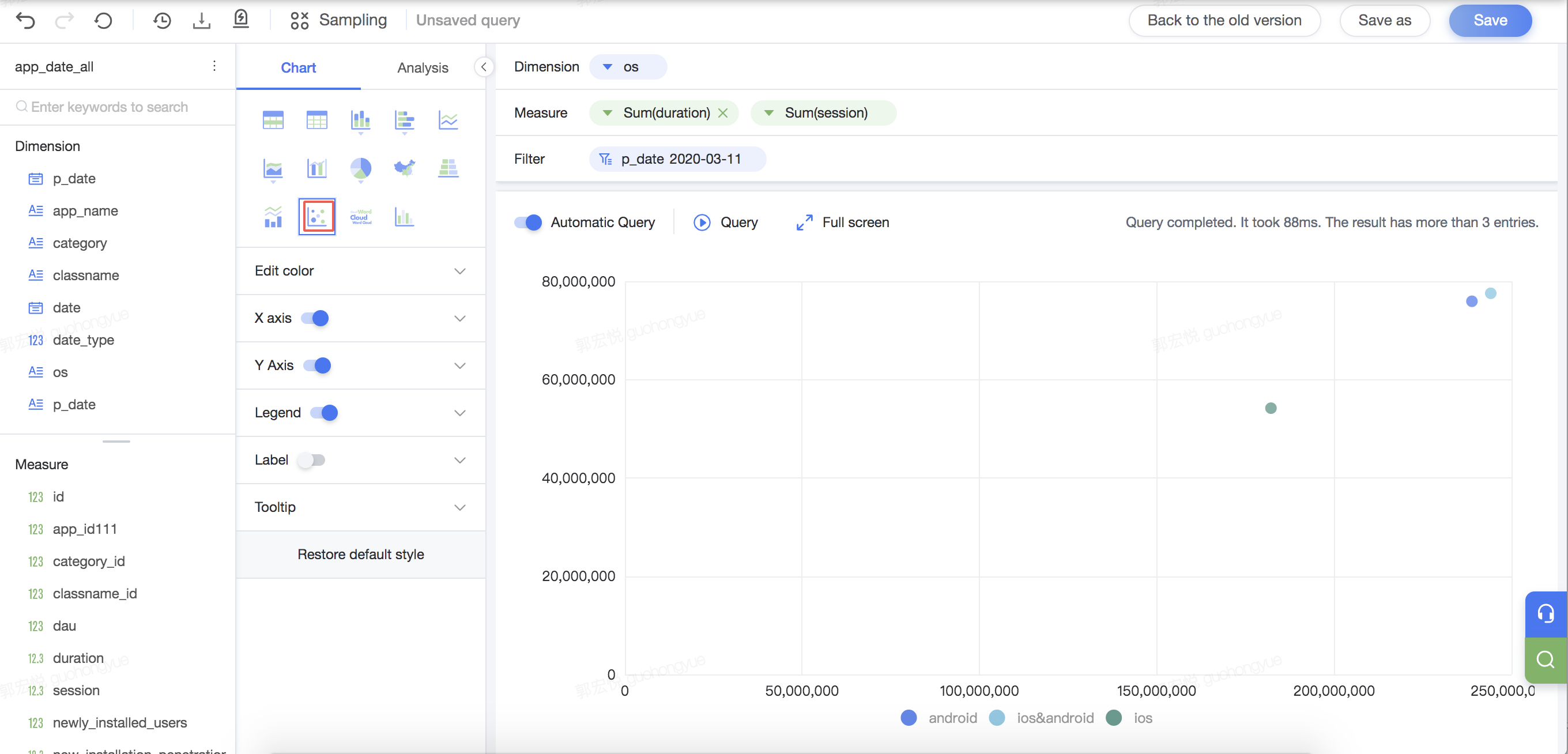Select the category dimension field
Screen dimensions: 1568x754
click(80, 243)
